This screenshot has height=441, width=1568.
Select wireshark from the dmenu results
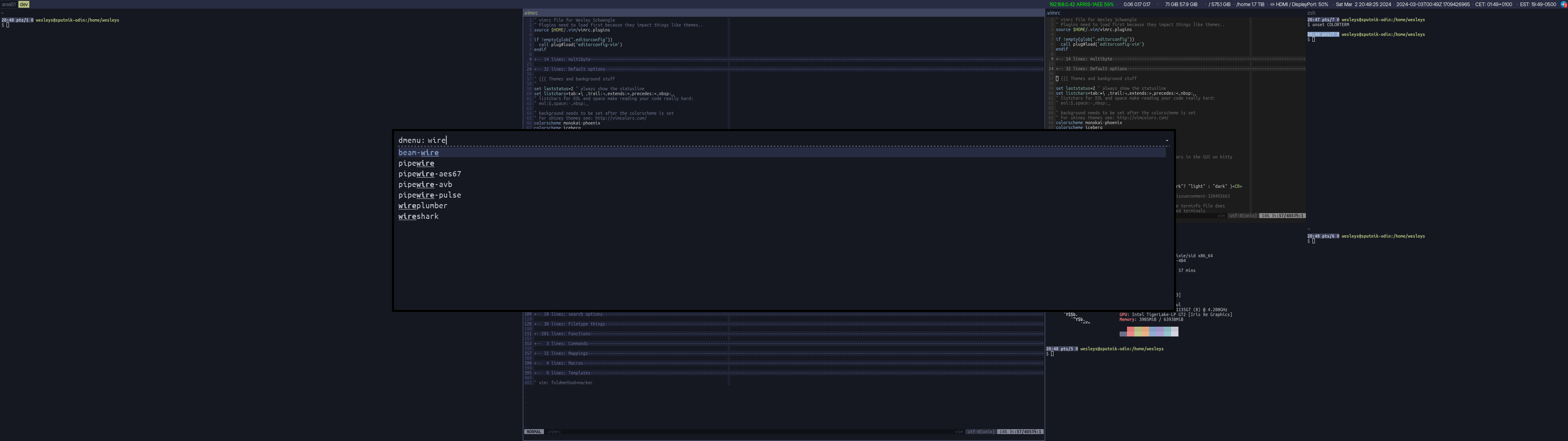tap(418, 216)
